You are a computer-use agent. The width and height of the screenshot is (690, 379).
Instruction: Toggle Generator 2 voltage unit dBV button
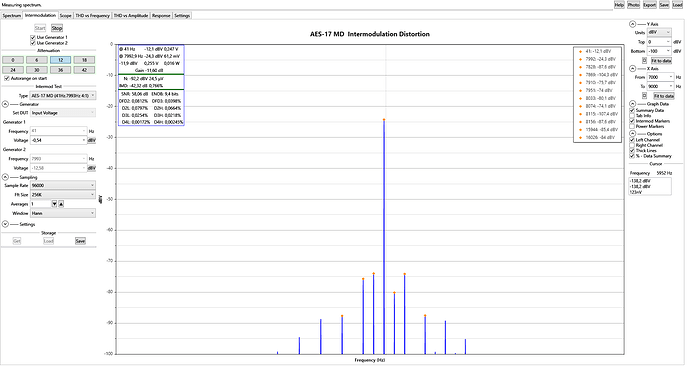[x=92, y=168]
